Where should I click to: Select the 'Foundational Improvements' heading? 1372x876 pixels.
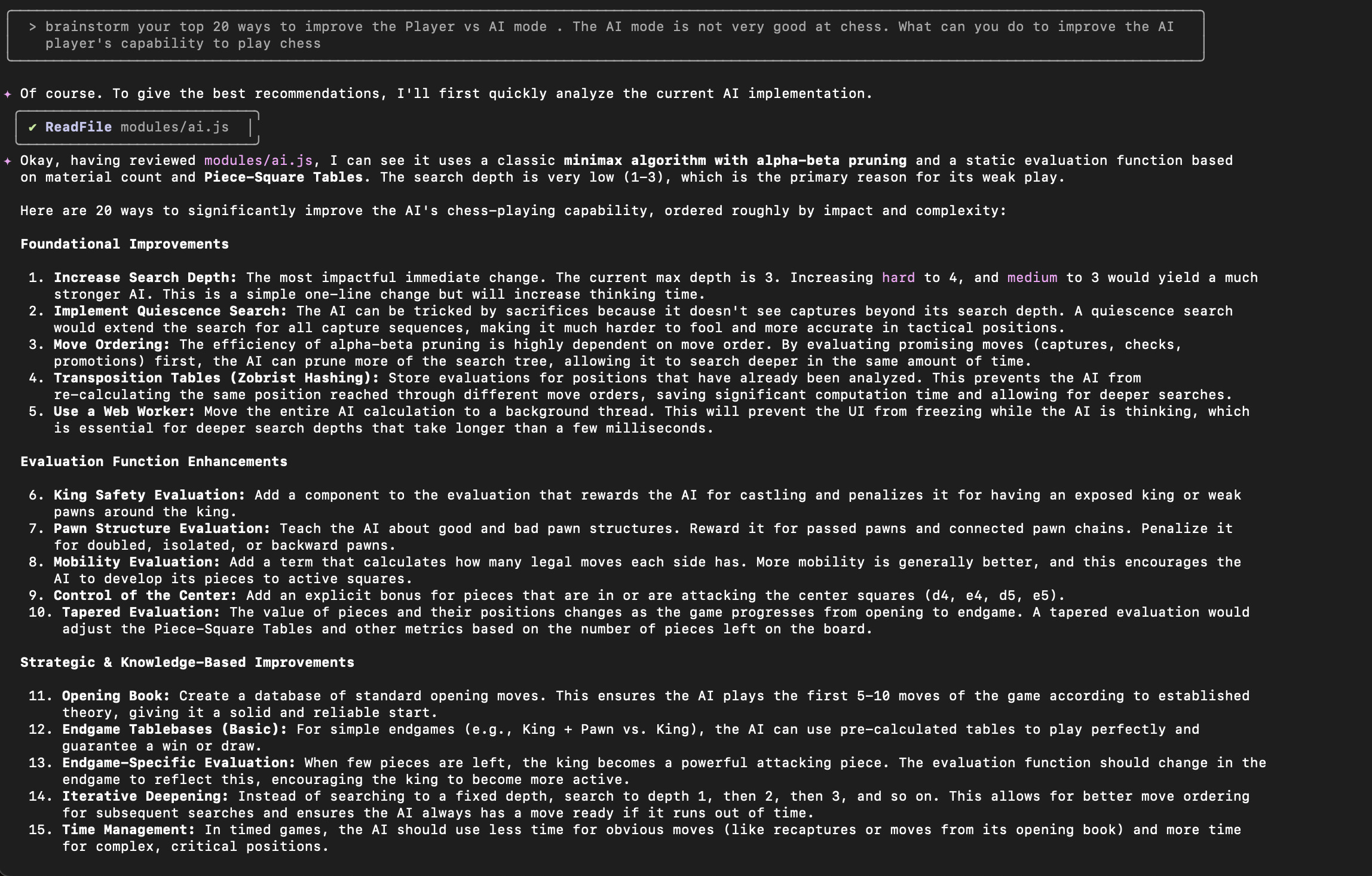click(x=124, y=244)
